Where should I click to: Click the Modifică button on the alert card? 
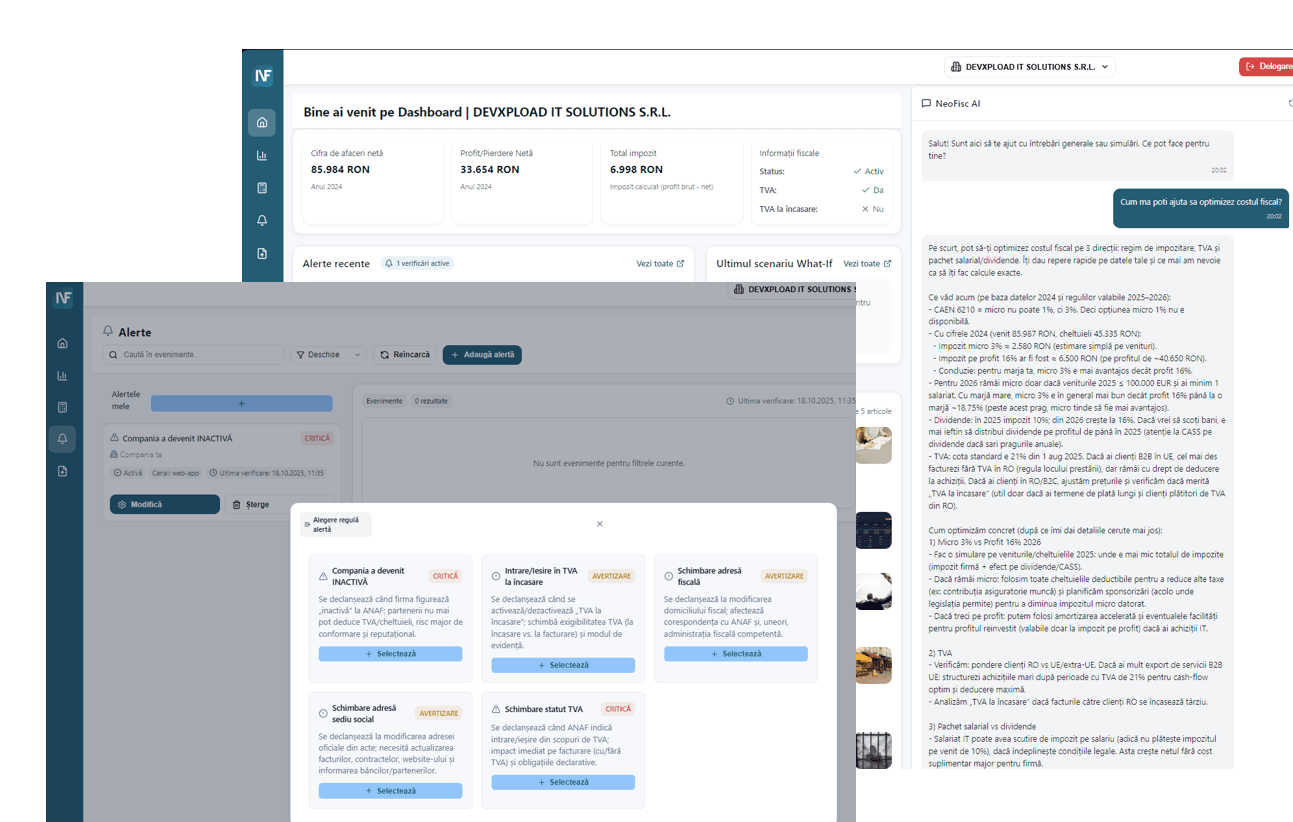pyautogui.click(x=165, y=505)
